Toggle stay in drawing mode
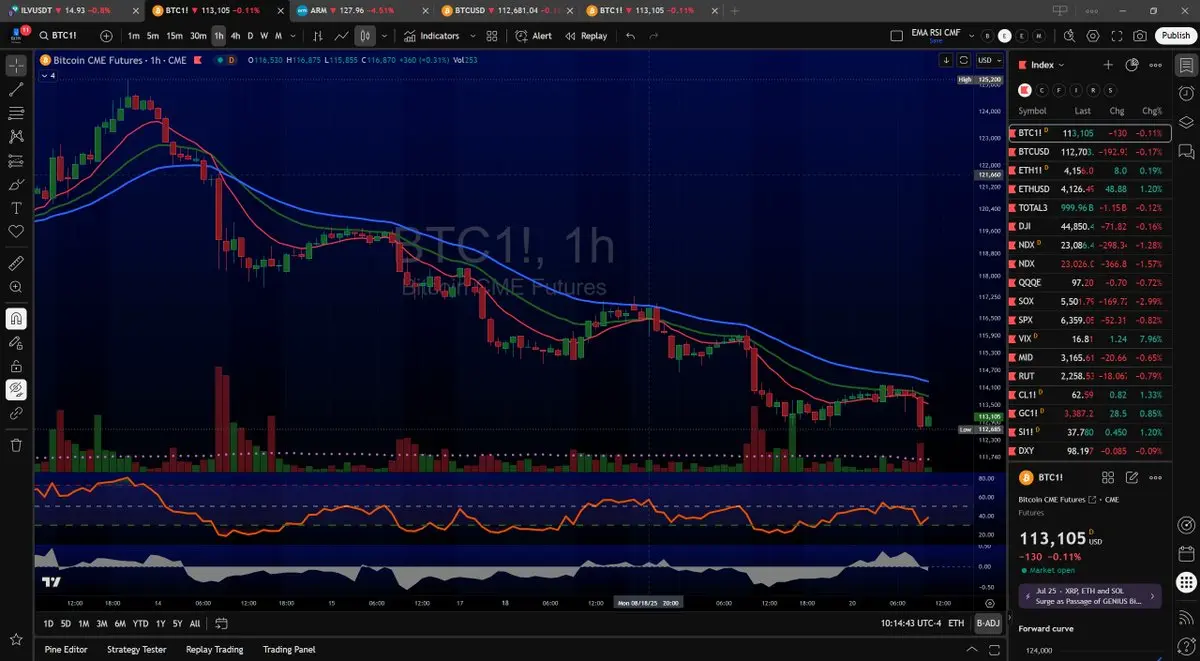Screen dimensions: 1200x661 tap(16, 342)
